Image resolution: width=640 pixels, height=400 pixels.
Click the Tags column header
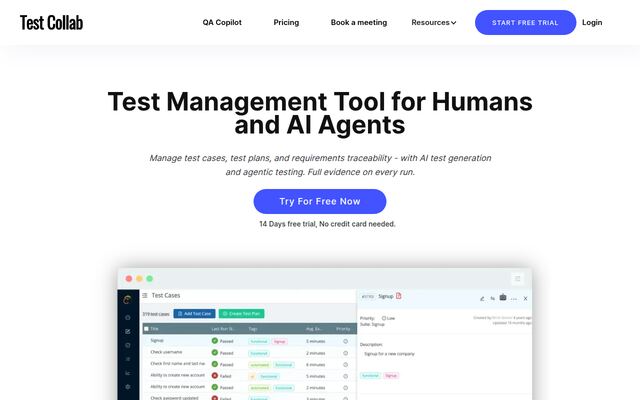[x=253, y=329]
